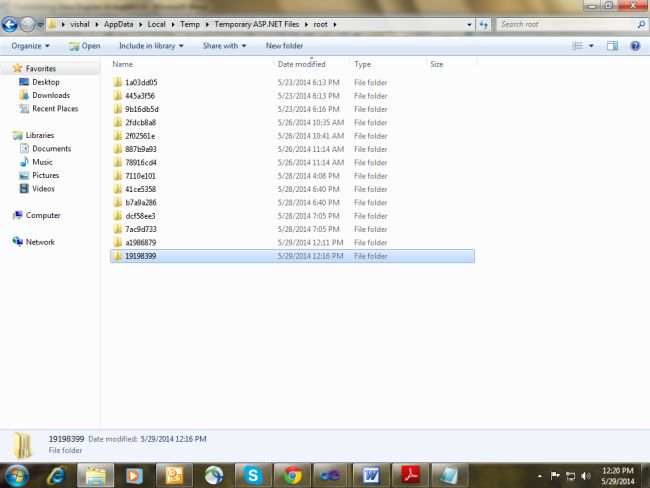Select Computer in navigation pane

click(x=43, y=215)
